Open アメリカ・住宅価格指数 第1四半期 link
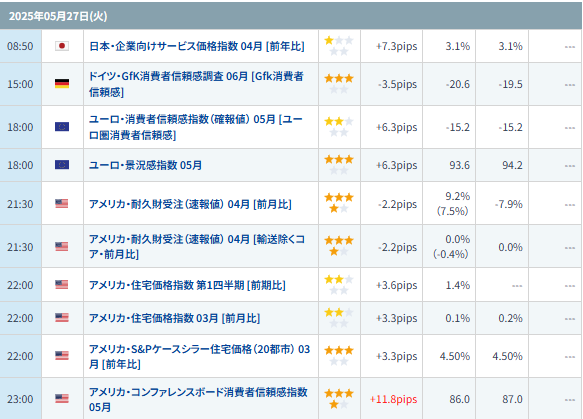This screenshot has height=419, width=583. click(187, 285)
